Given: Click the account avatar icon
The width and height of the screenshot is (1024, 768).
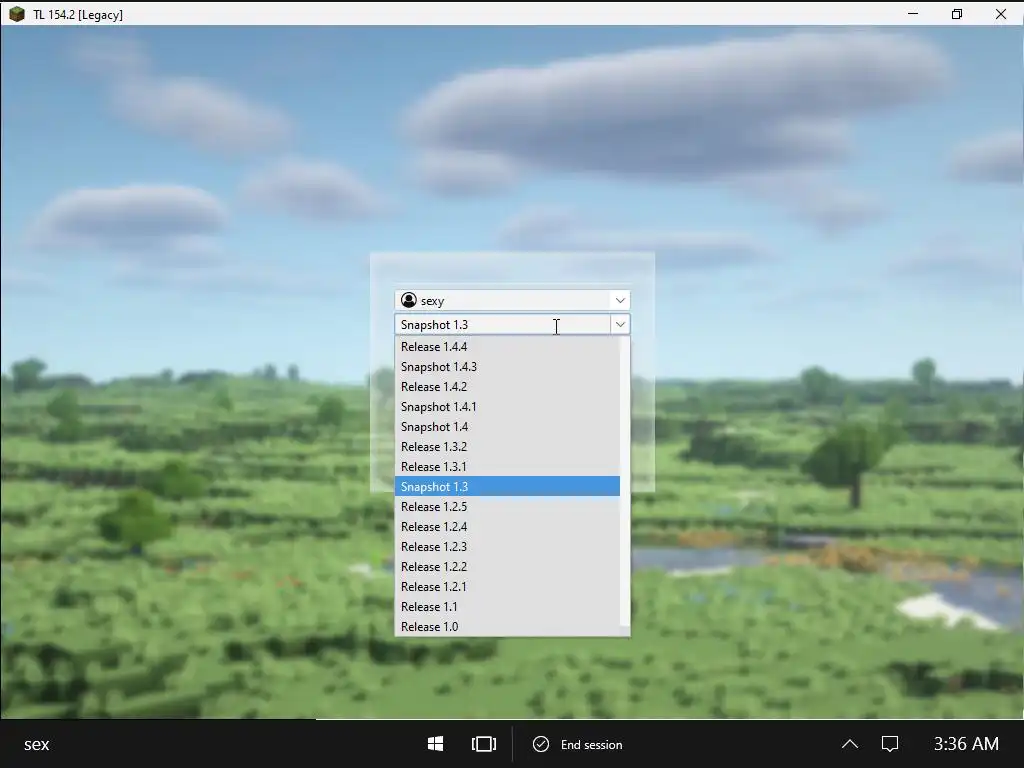Looking at the screenshot, I should pyautogui.click(x=409, y=300).
